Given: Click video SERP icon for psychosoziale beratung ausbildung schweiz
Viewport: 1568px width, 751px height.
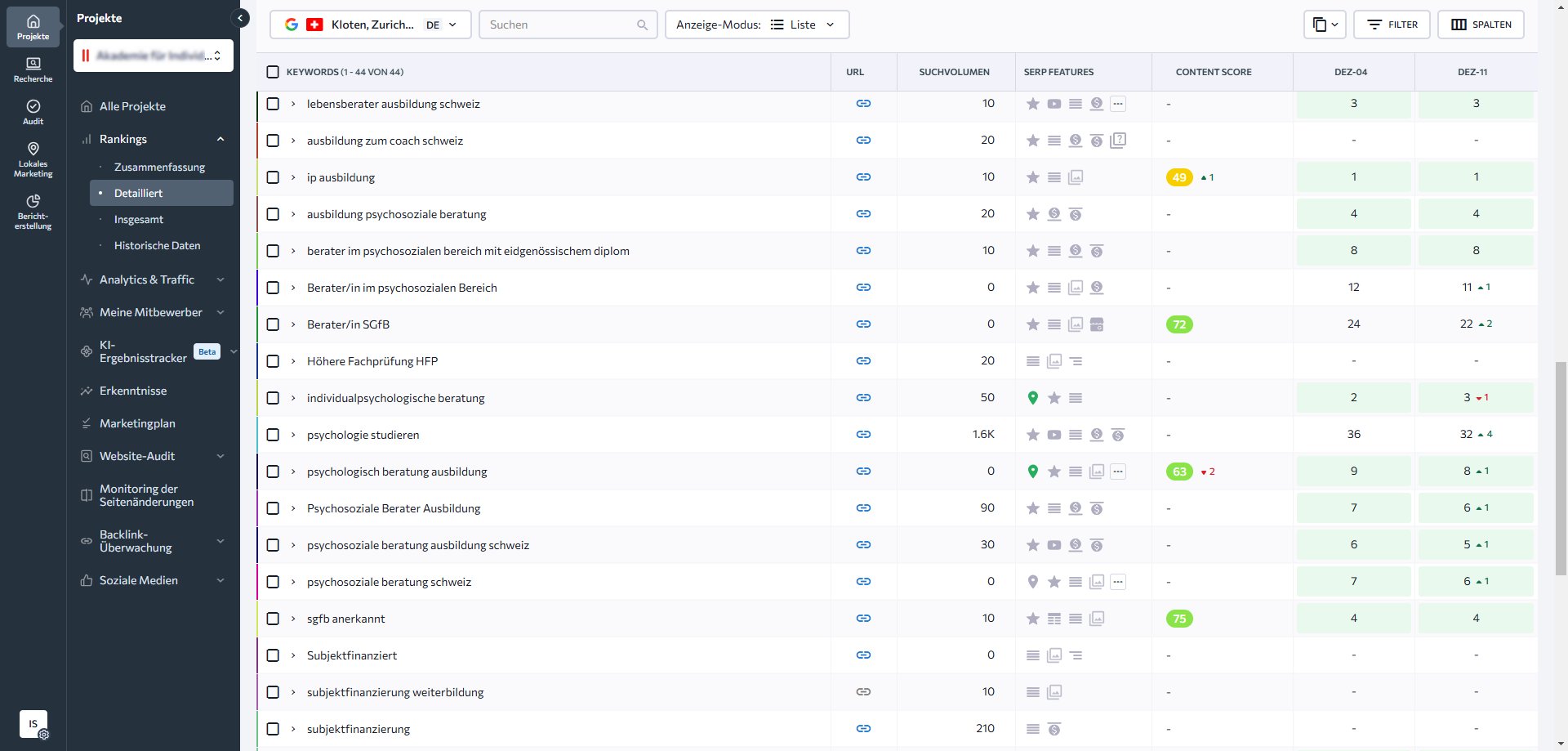Looking at the screenshot, I should click(x=1054, y=545).
